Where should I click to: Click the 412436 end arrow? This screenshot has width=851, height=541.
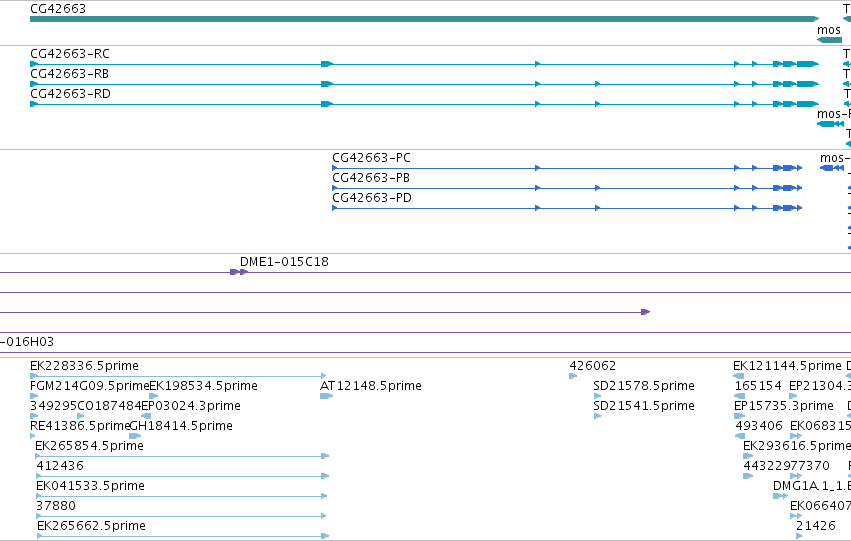[325, 476]
